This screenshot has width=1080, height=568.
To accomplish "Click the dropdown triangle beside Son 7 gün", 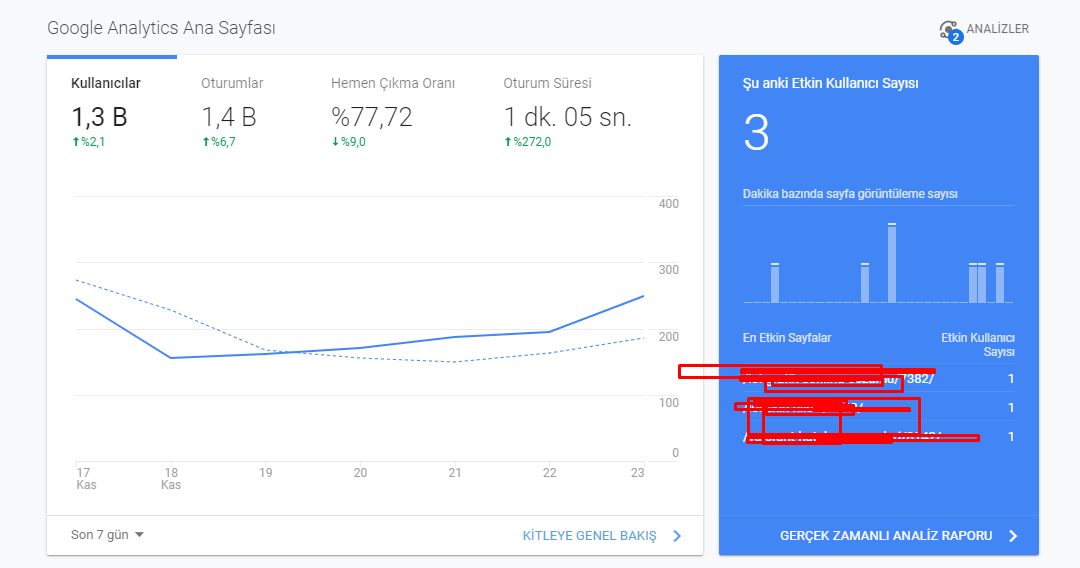I will tap(139, 535).
